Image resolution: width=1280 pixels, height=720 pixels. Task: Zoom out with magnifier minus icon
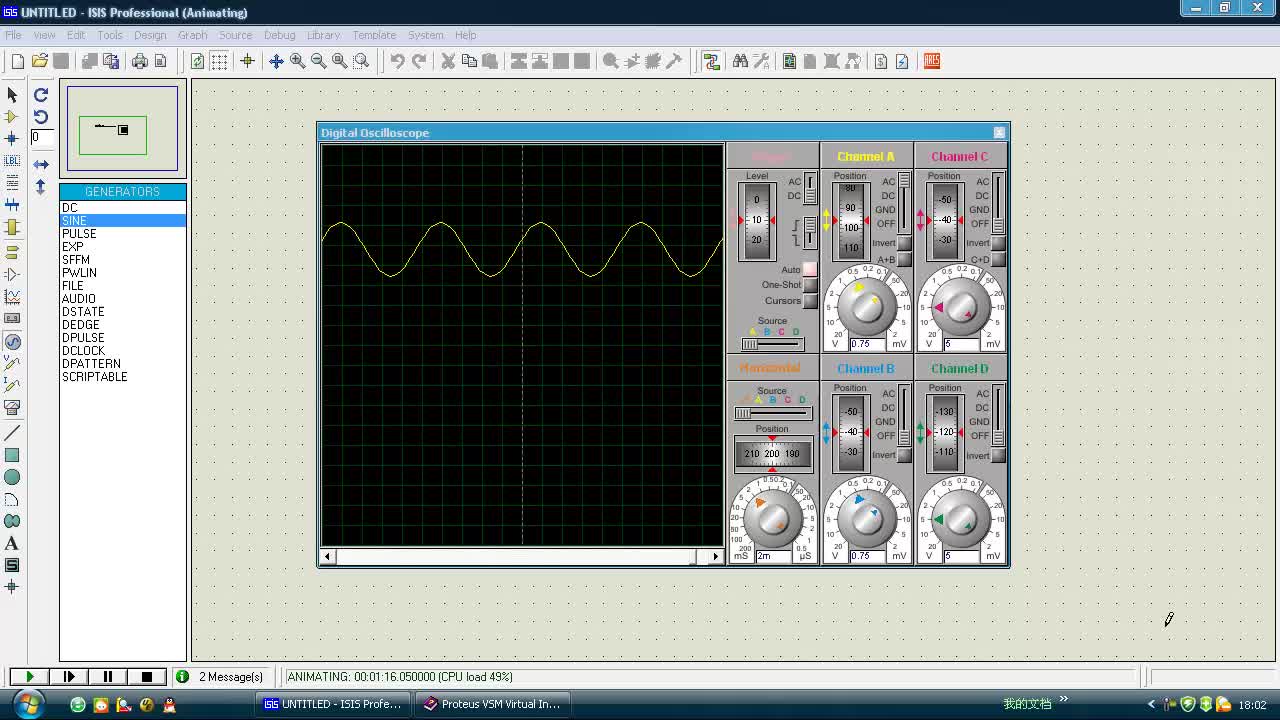(318, 61)
